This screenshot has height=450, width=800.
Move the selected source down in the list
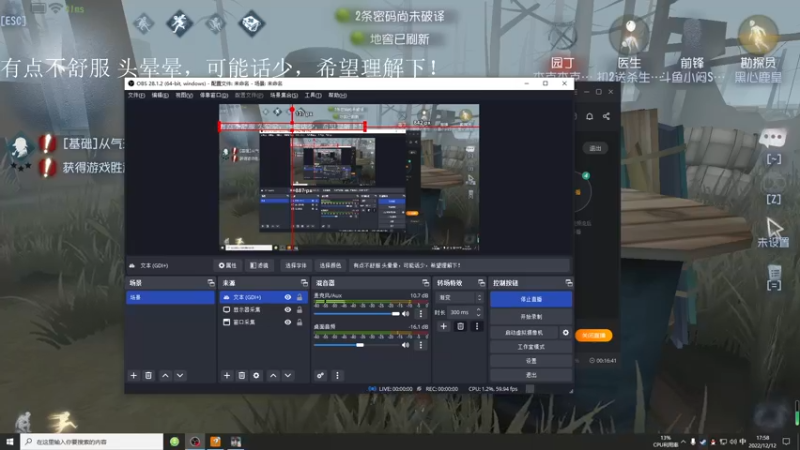288,376
